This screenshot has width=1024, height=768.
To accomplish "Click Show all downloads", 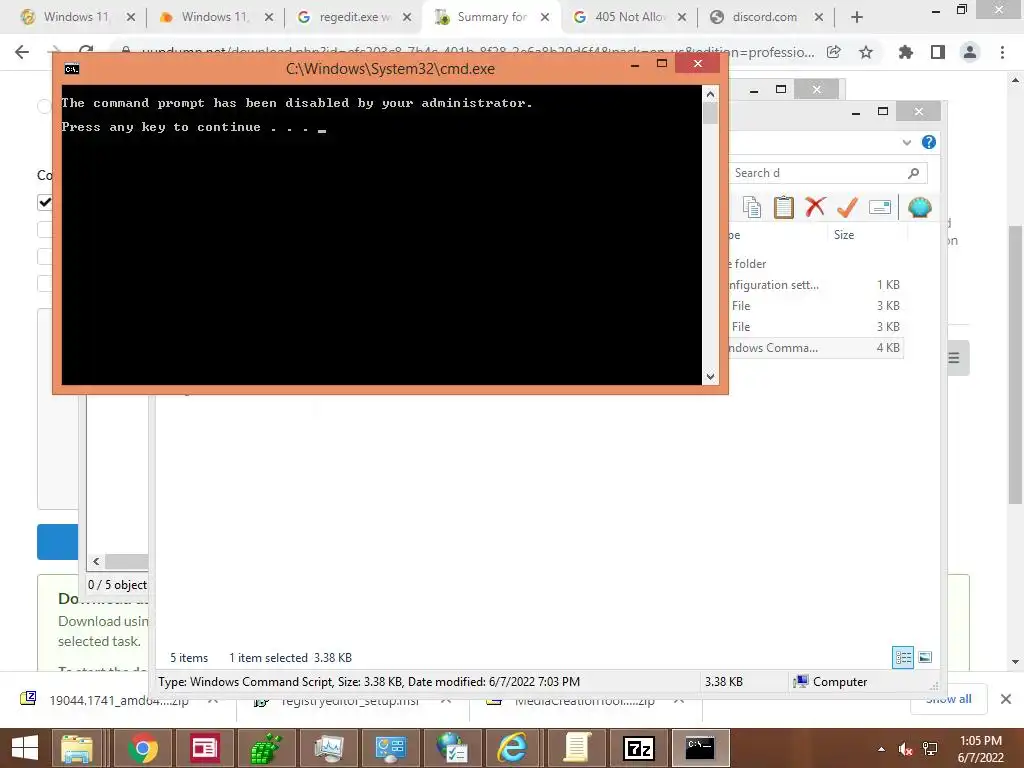I will [x=949, y=699].
